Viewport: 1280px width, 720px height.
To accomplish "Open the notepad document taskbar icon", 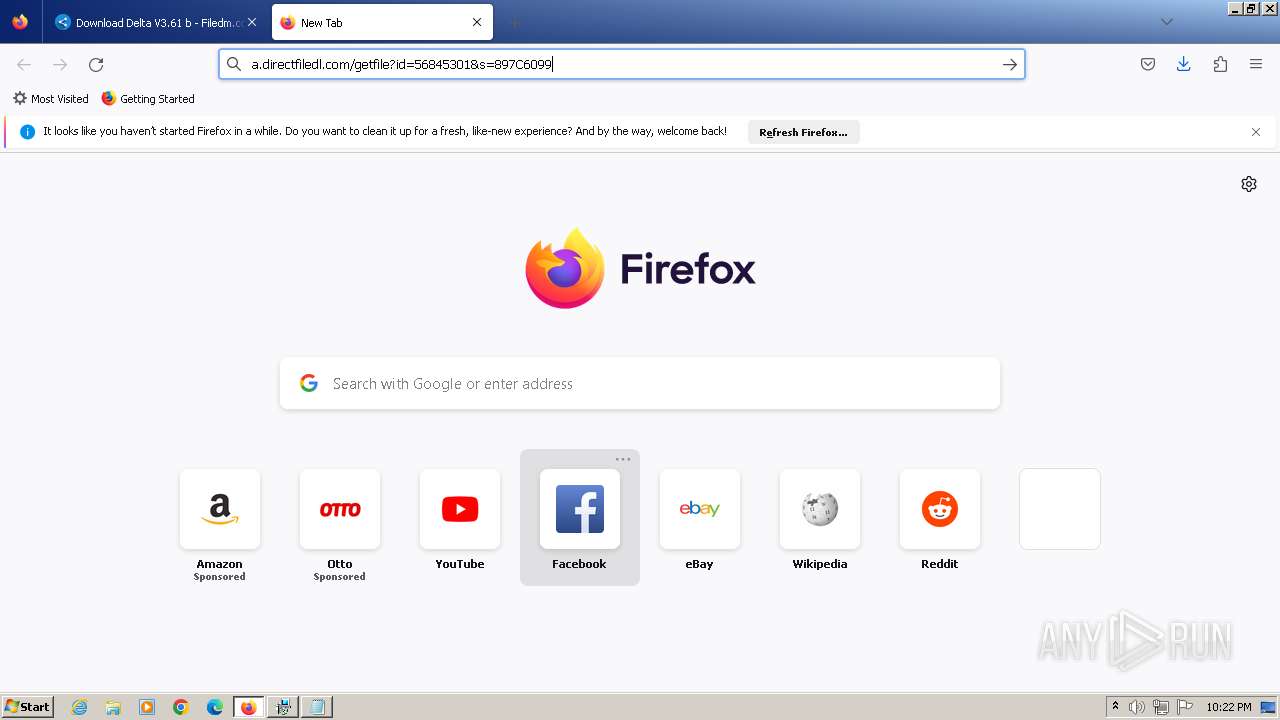I will point(317,707).
